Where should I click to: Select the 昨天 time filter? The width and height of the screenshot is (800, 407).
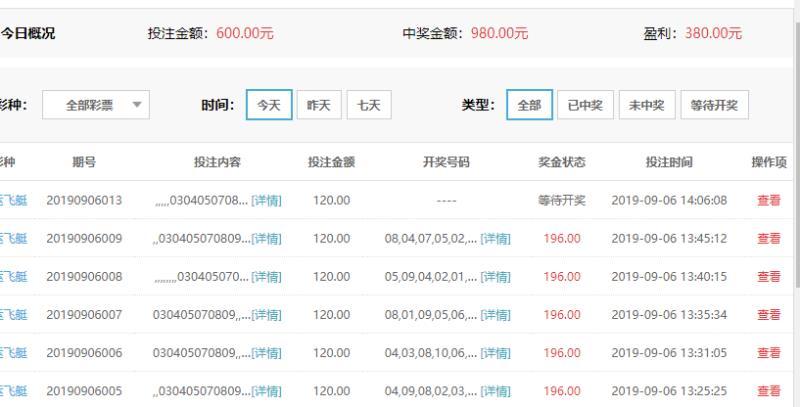pyautogui.click(x=319, y=105)
